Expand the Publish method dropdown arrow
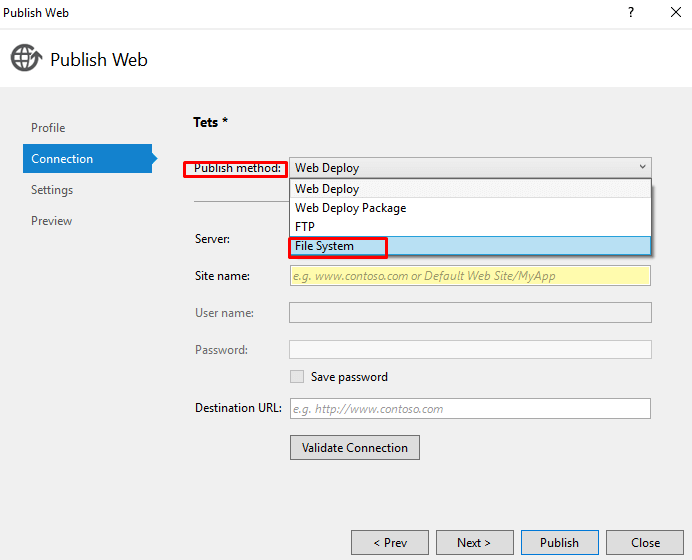This screenshot has width=692, height=560. [x=642, y=167]
